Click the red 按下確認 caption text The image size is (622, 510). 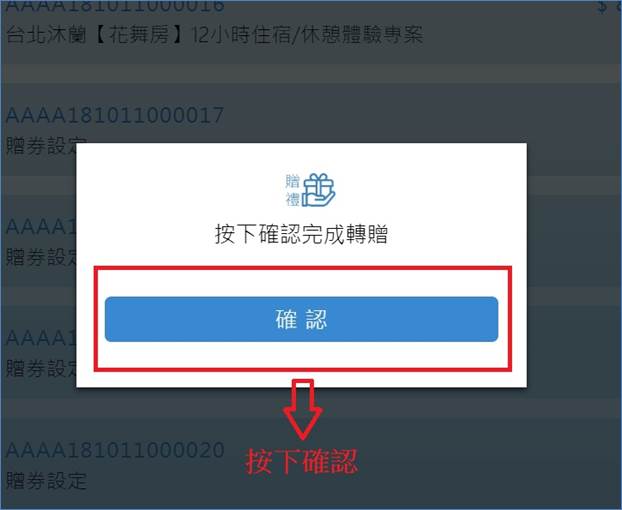click(301, 461)
